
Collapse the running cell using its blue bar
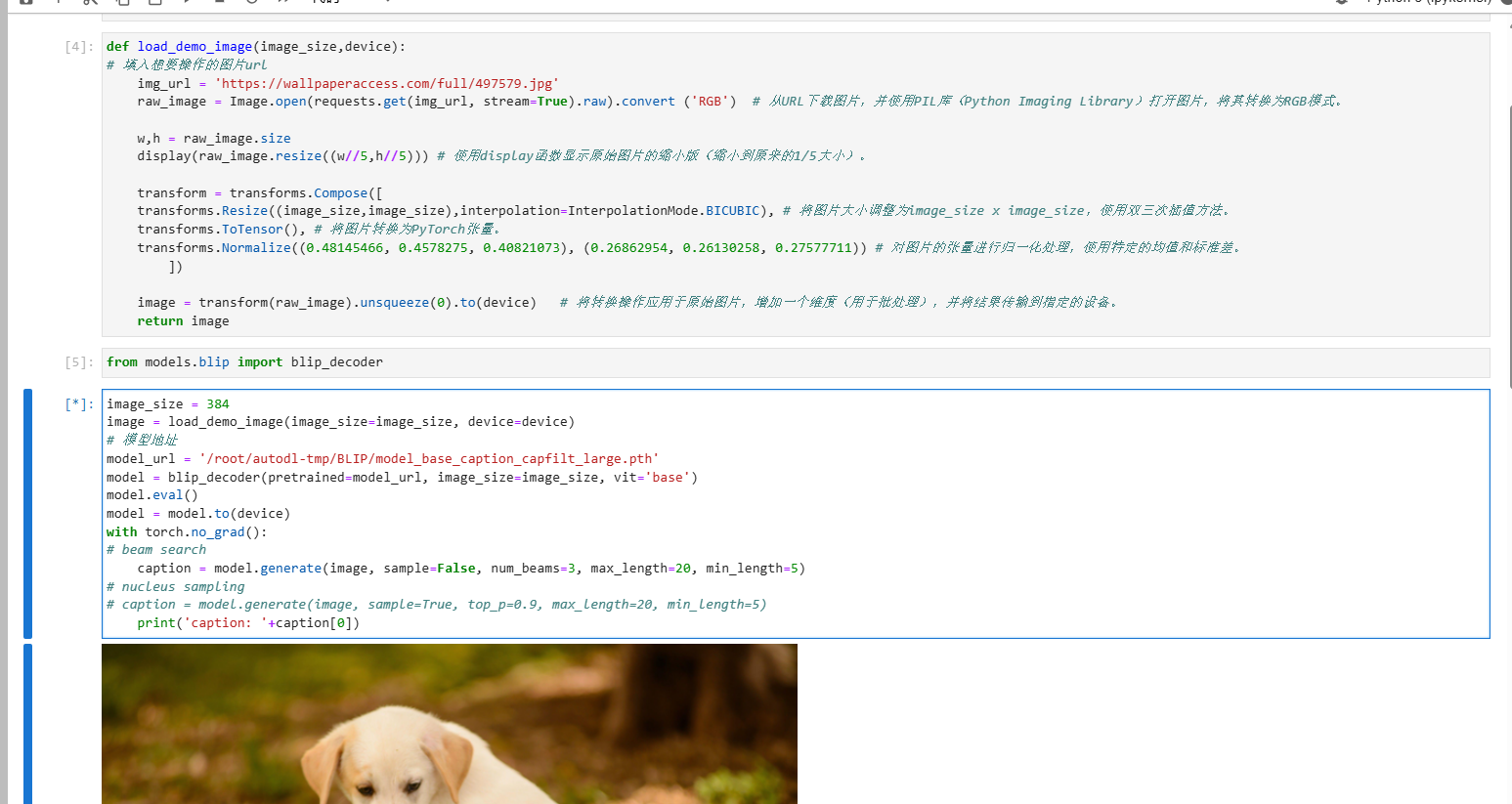tap(27, 514)
